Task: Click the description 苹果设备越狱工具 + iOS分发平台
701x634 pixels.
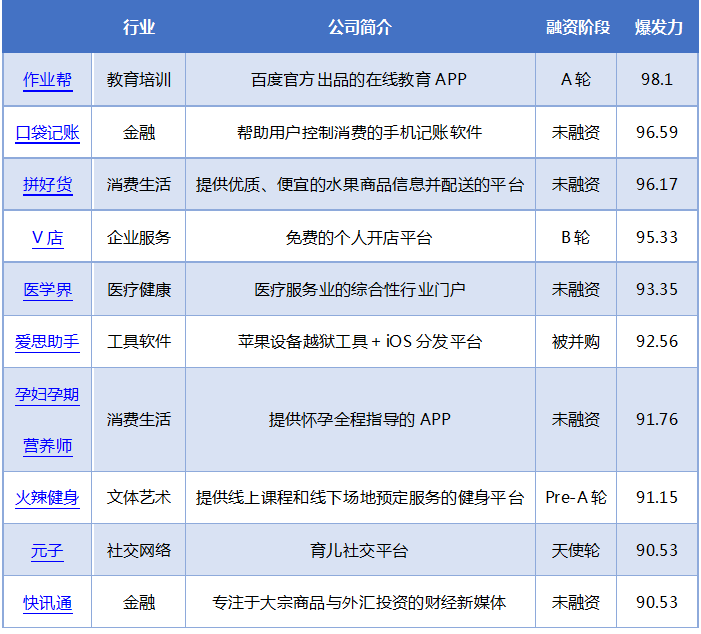Action: [360, 342]
